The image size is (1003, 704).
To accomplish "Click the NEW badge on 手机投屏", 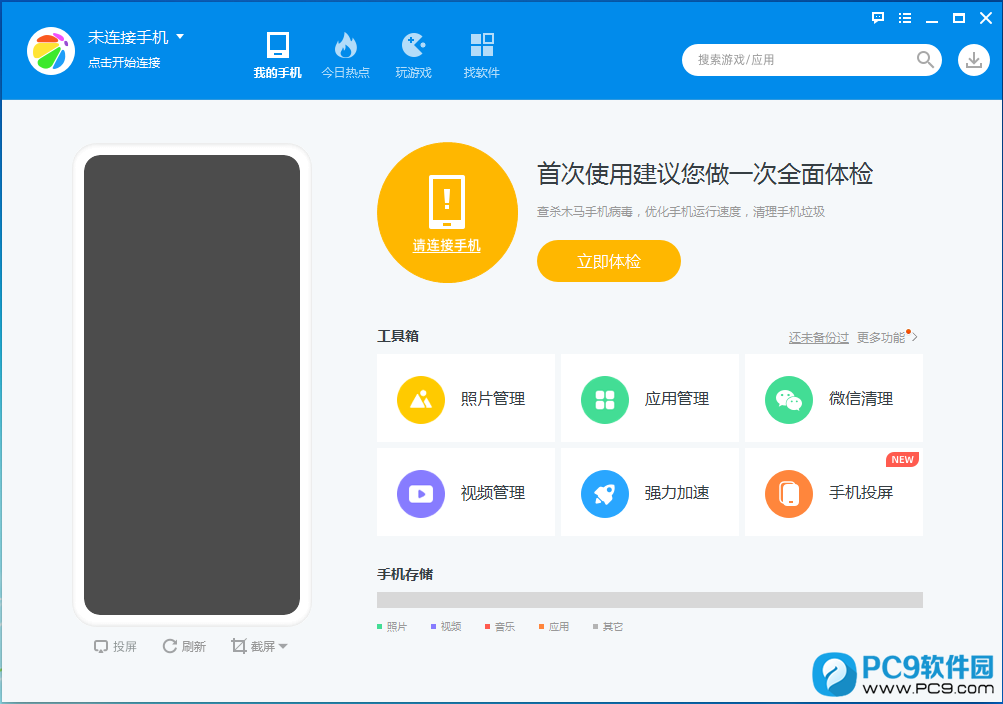I will [x=902, y=459].
